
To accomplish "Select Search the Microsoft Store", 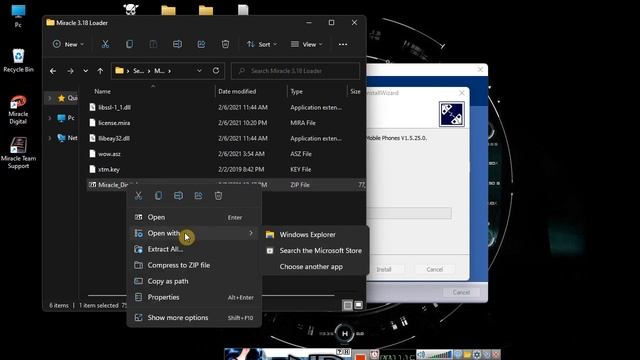I will coord(315,251).
